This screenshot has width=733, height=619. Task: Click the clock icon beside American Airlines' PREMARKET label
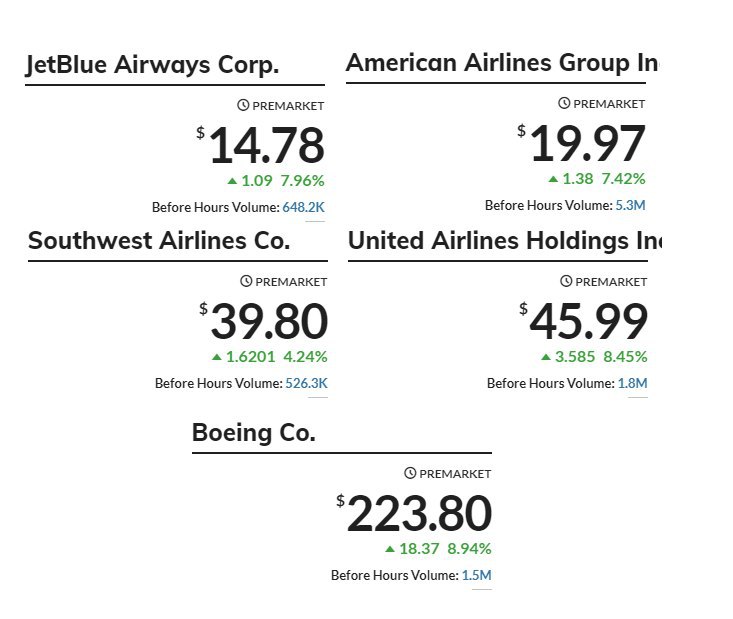[x=564, y=103]
